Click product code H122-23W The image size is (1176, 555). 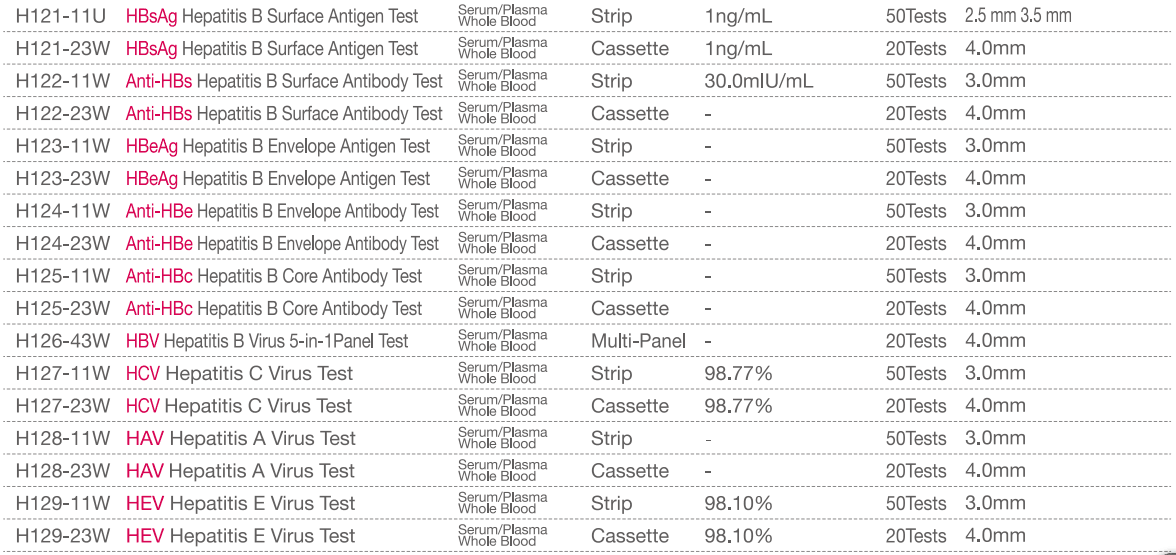coord(63,114)
